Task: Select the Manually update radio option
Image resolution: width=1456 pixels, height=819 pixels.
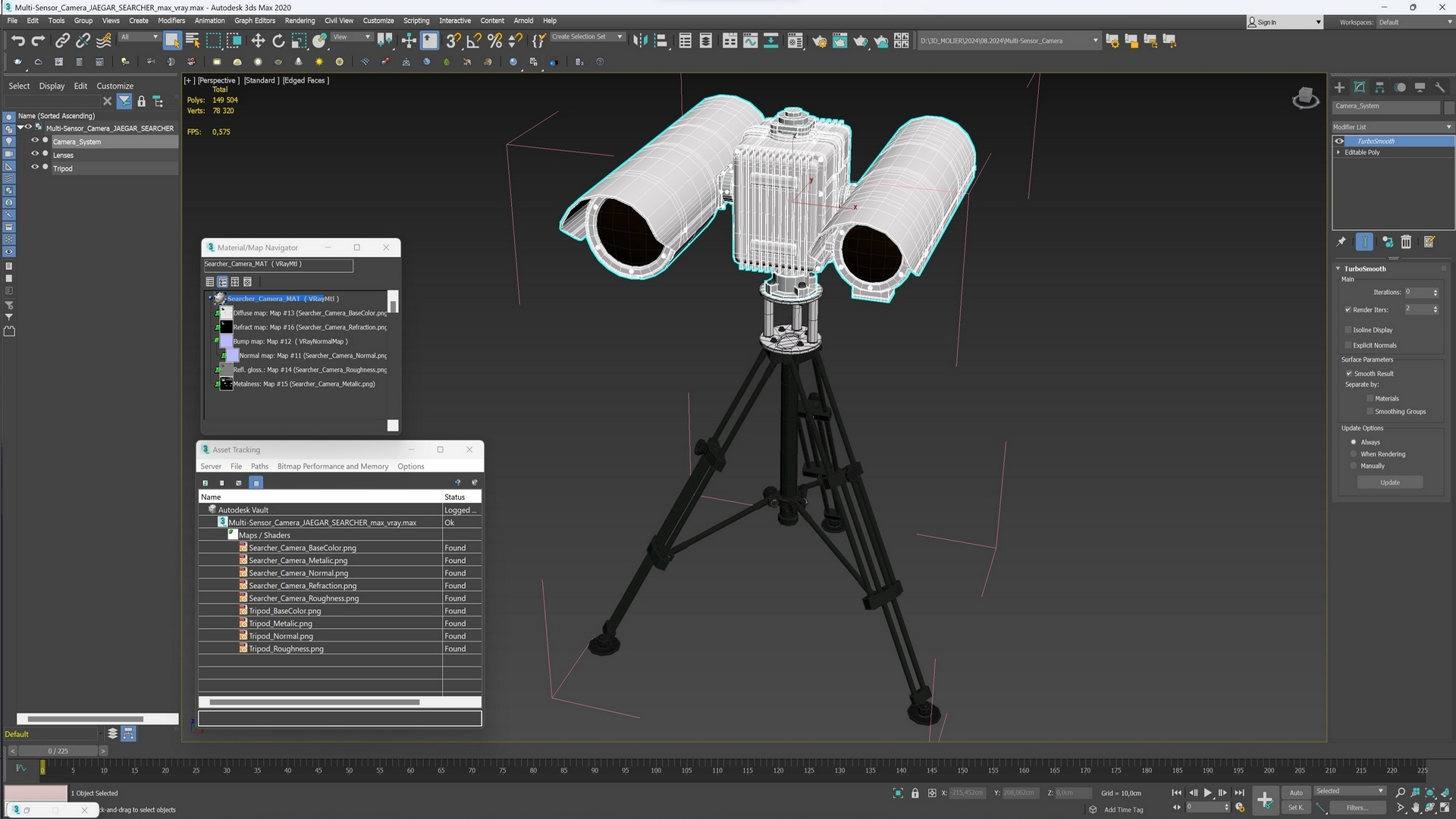Action: (x=1354, y=466)
